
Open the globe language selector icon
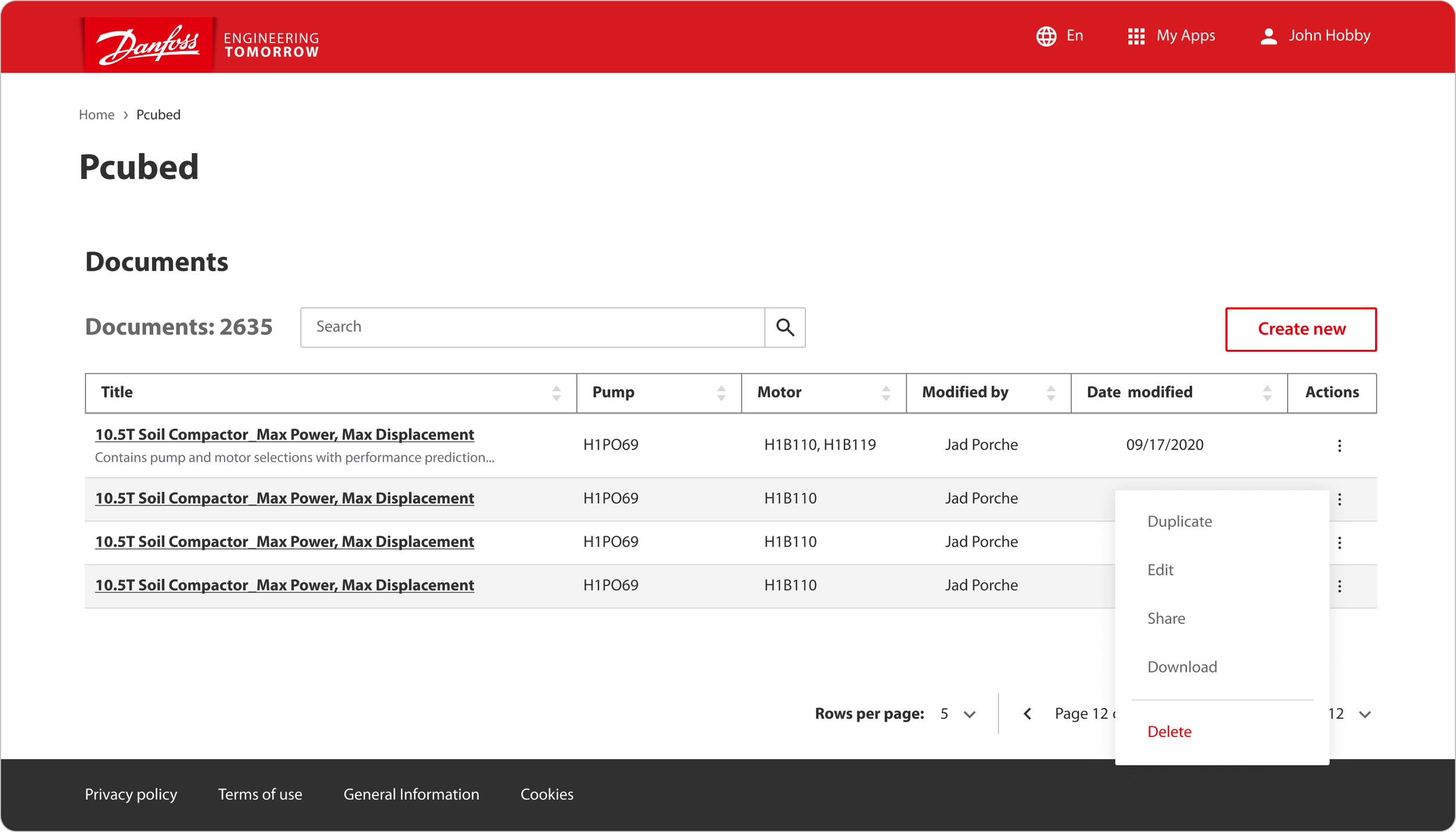(x=1046, y=36)
